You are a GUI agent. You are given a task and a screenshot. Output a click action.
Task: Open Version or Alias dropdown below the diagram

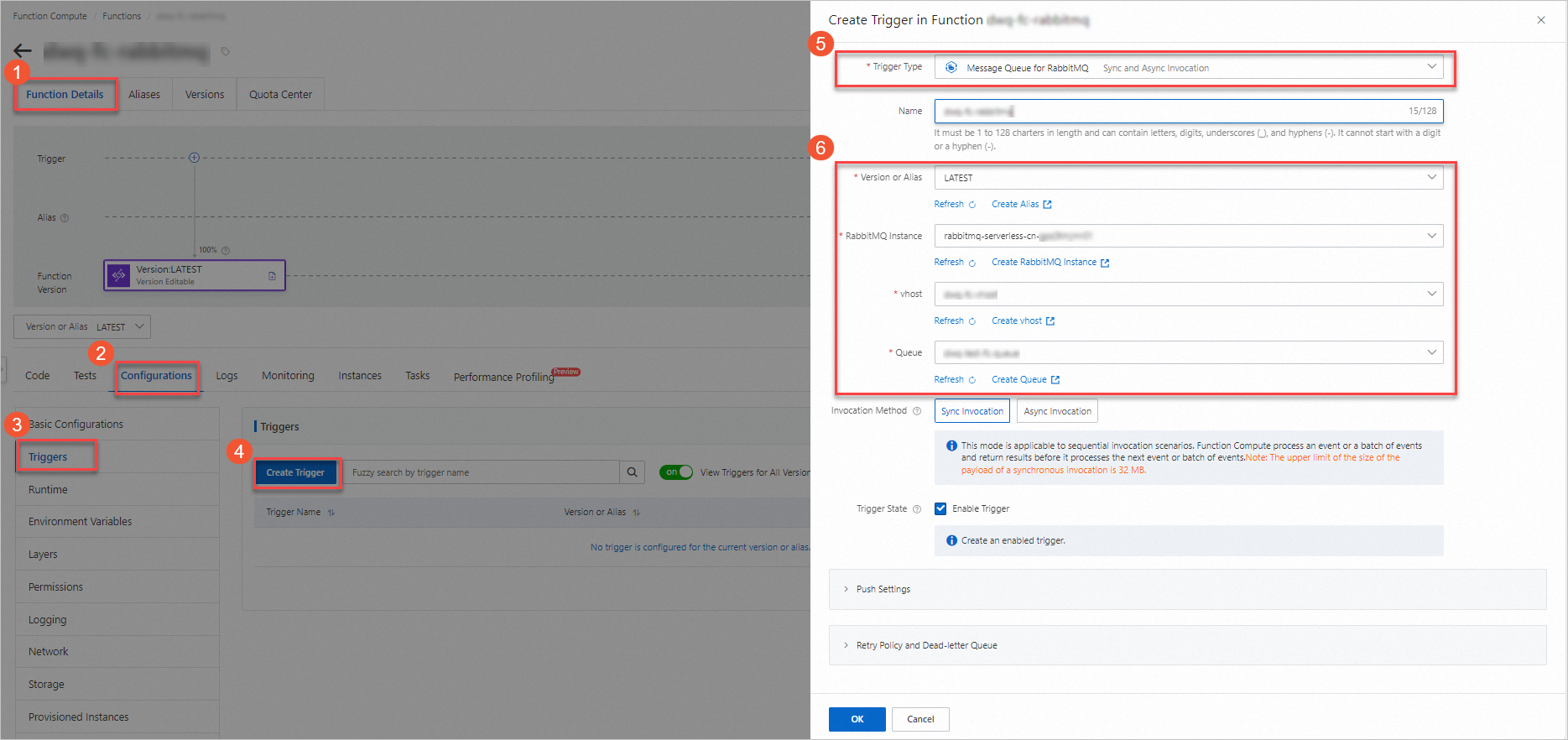(82, 327)
